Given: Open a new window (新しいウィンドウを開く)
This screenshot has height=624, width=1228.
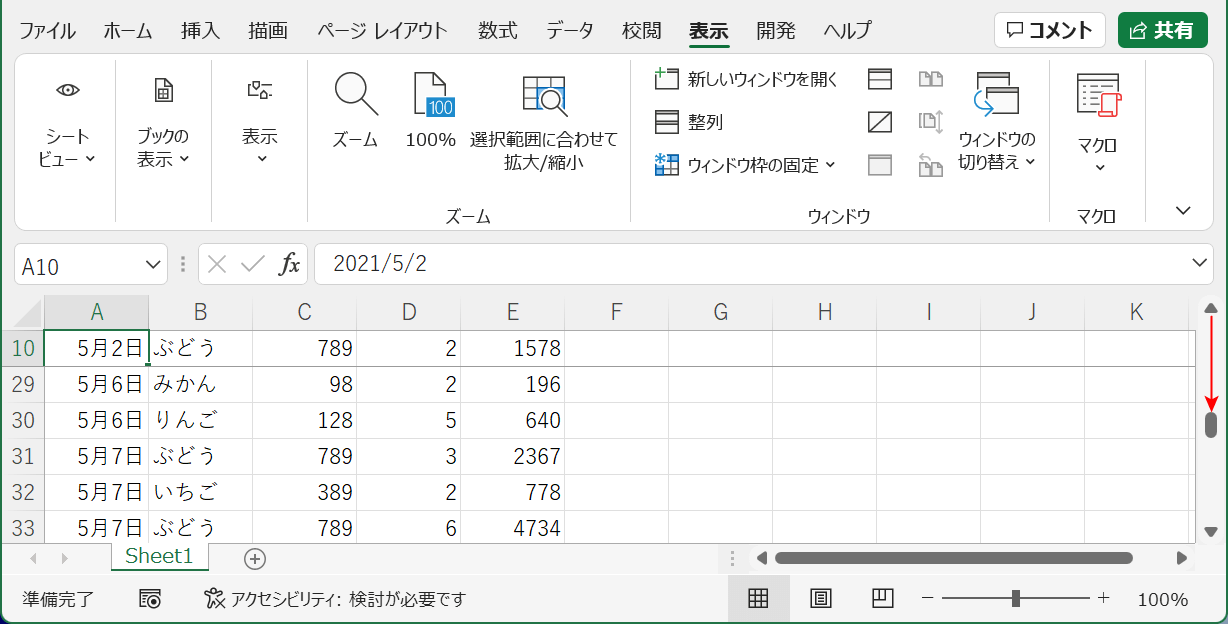Looking at the screenshot, I should pyautogui.click(x=746, y=79).
